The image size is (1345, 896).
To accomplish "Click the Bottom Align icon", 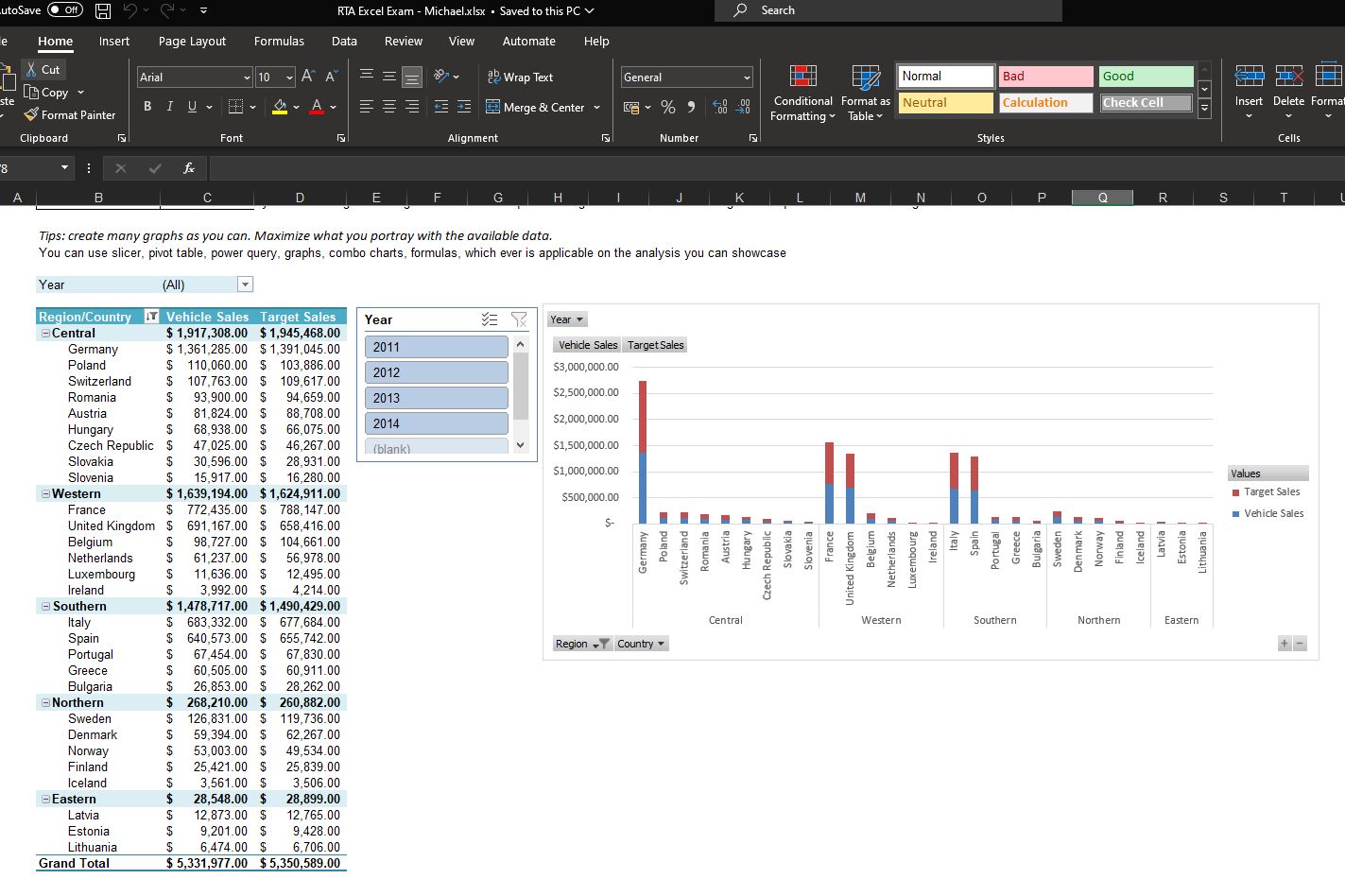I will click(411, 77).
